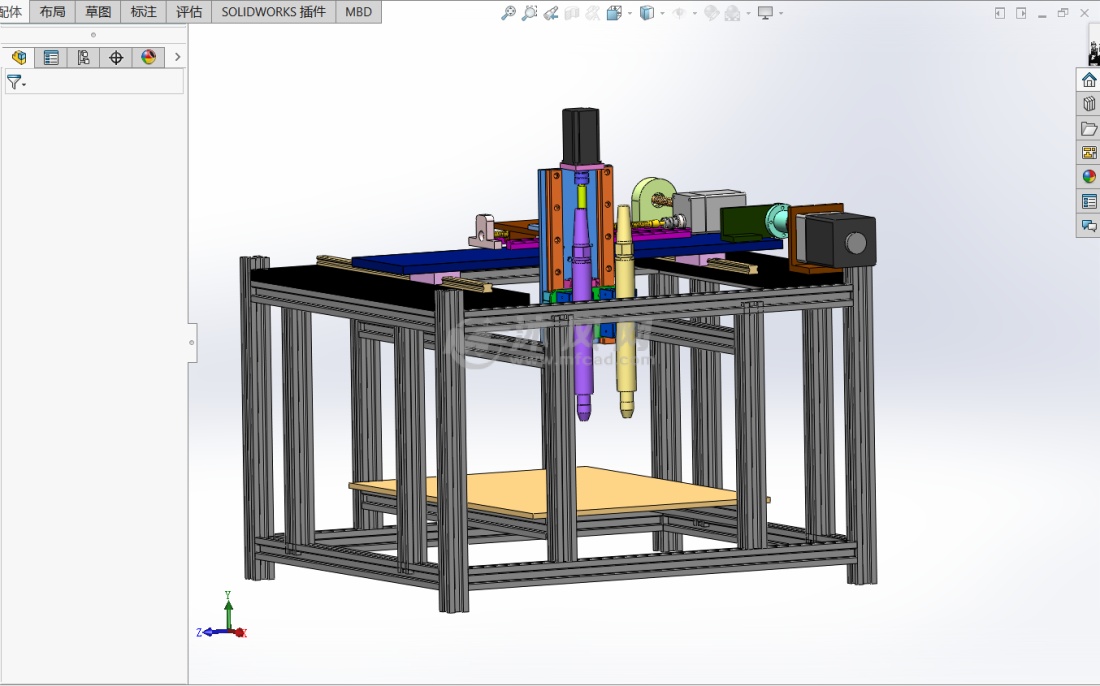Open the Section View tool
The width and height of the screenshot is (1100, 686).
click(x=572, y=13)
